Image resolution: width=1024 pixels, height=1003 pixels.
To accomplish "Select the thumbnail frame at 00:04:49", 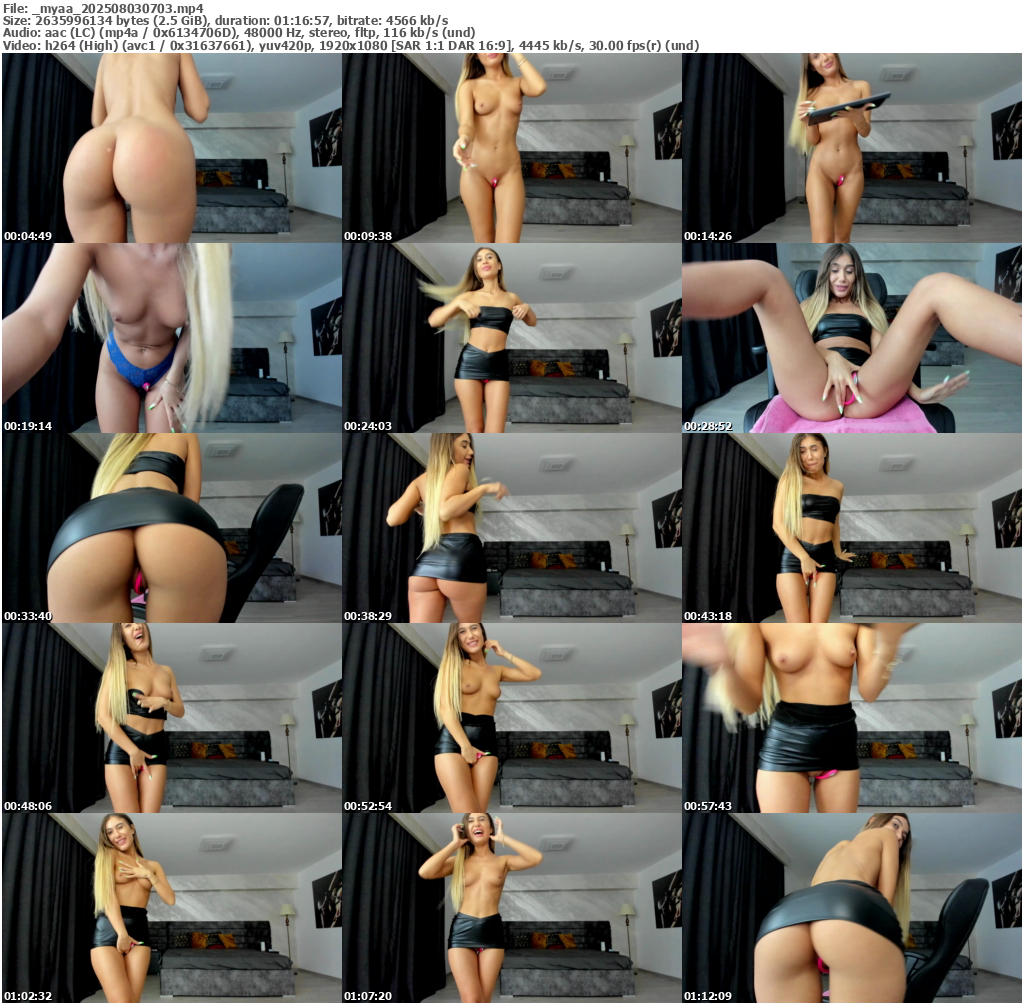I will tap(172, 148).
